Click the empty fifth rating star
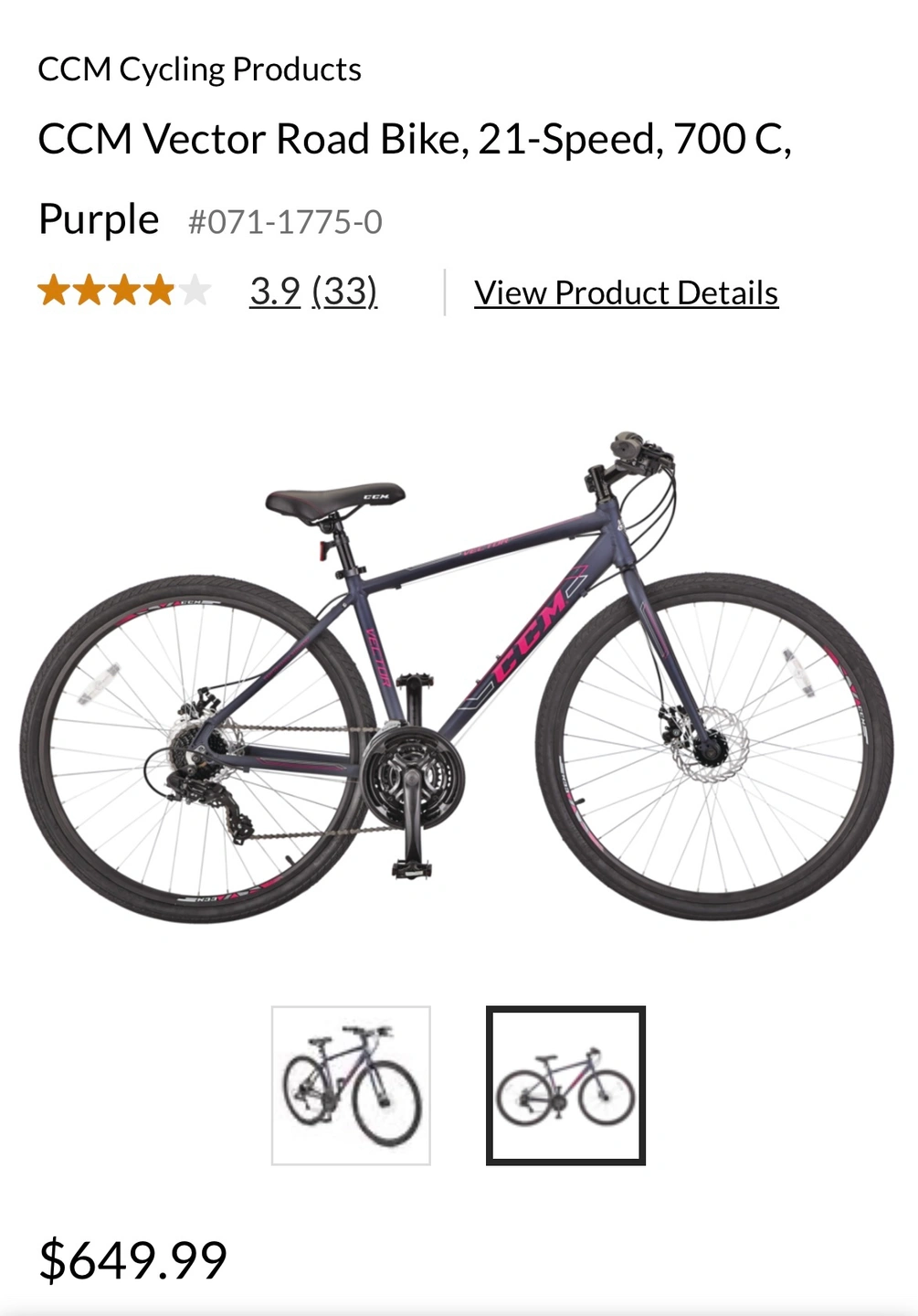Image resolution: width=918 pixels, height=1316 pixels. click(x=195, y=291)
